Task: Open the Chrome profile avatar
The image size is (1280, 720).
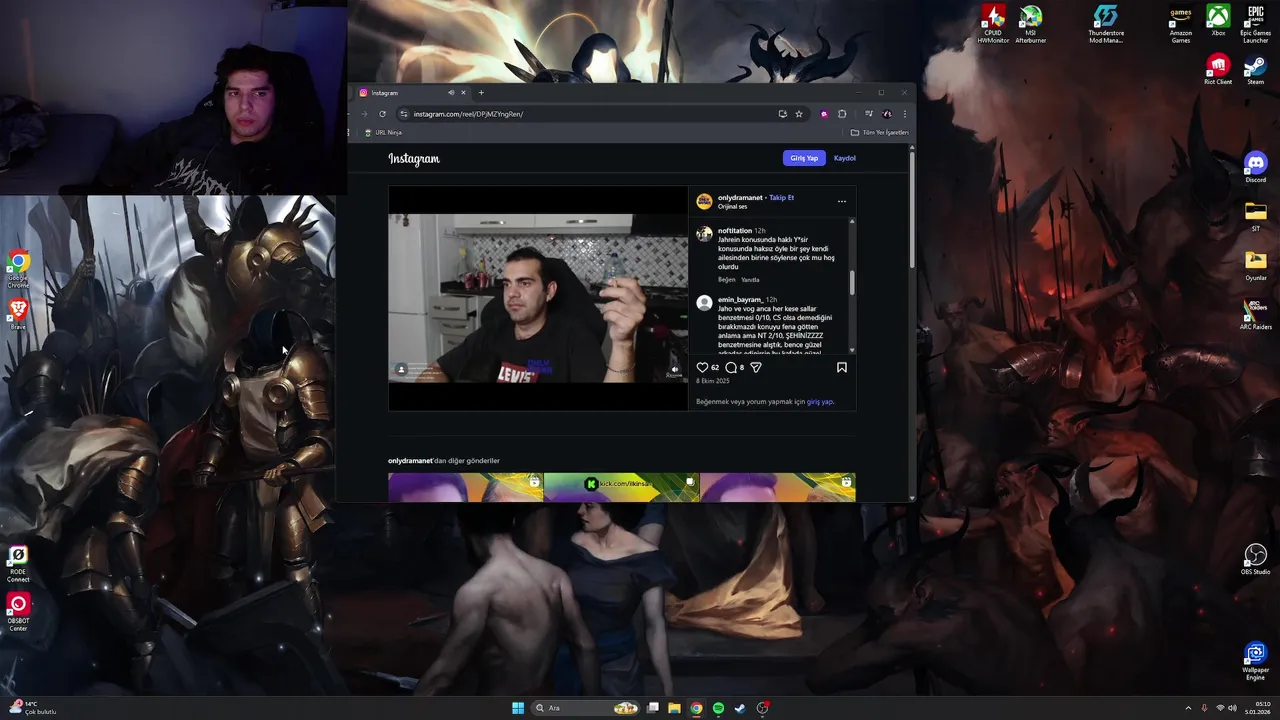Action: 887,114
